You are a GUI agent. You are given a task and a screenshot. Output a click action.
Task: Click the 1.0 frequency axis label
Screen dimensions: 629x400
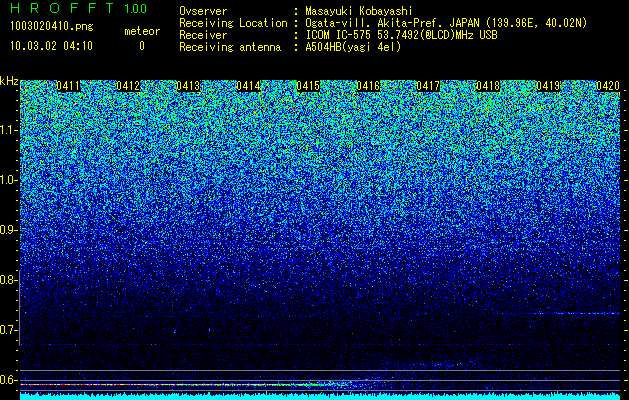pyautogui.click(x=8, y=180)
